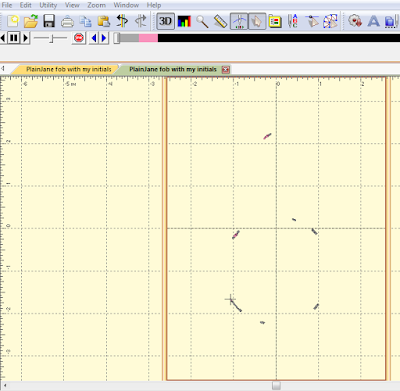
Task: Open the Help menu
Action: (x=154, y=5)
